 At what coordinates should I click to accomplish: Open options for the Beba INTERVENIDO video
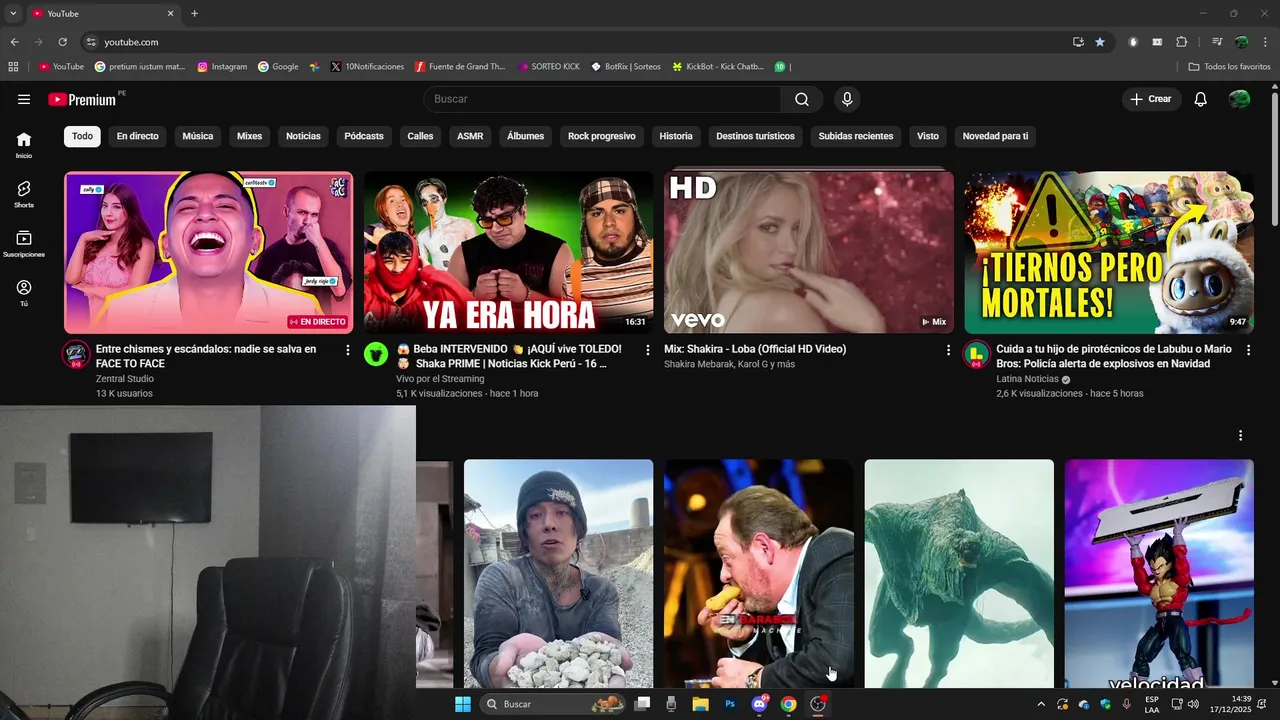coord(648,350)
